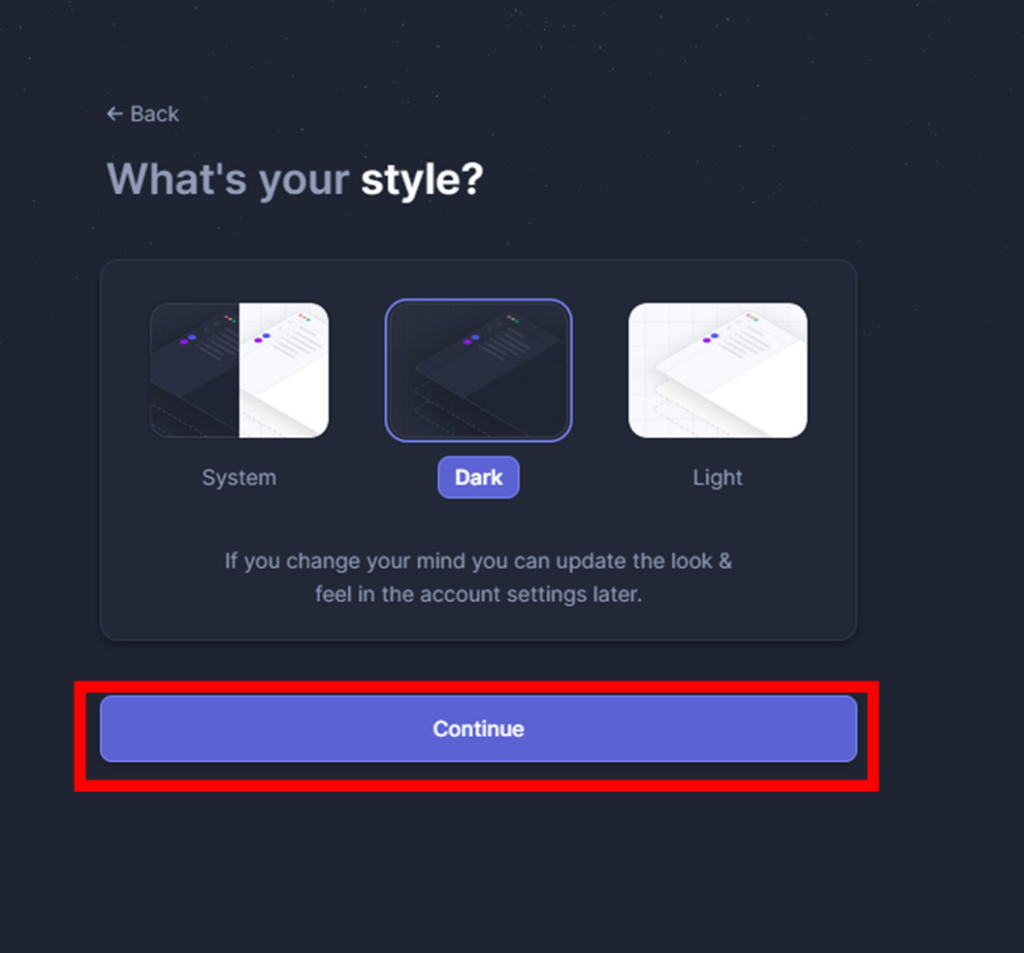Click the "What's your style?" heading

[x=295, y=179]
